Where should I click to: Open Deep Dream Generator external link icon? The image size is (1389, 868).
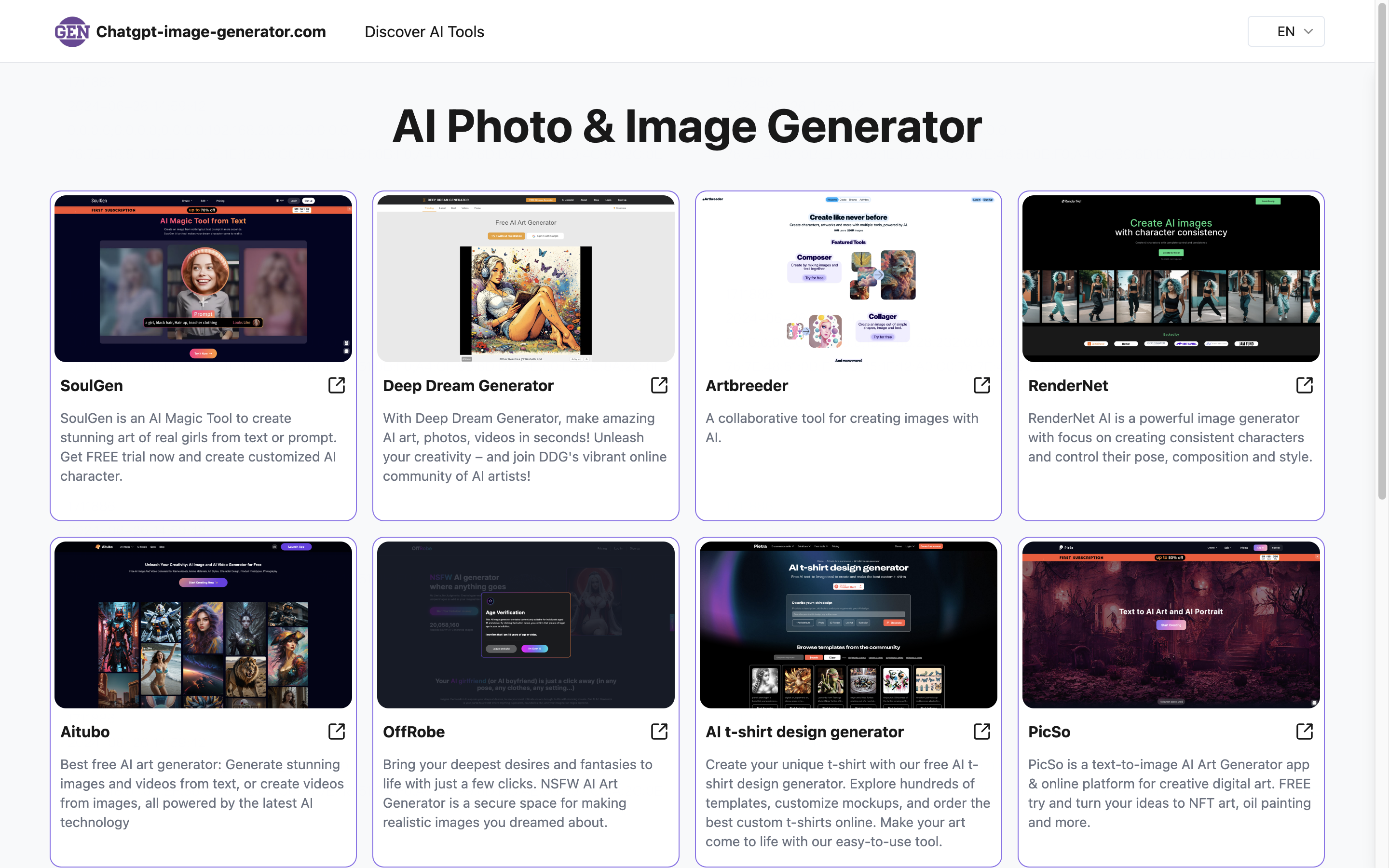click(x=659, y=385)
